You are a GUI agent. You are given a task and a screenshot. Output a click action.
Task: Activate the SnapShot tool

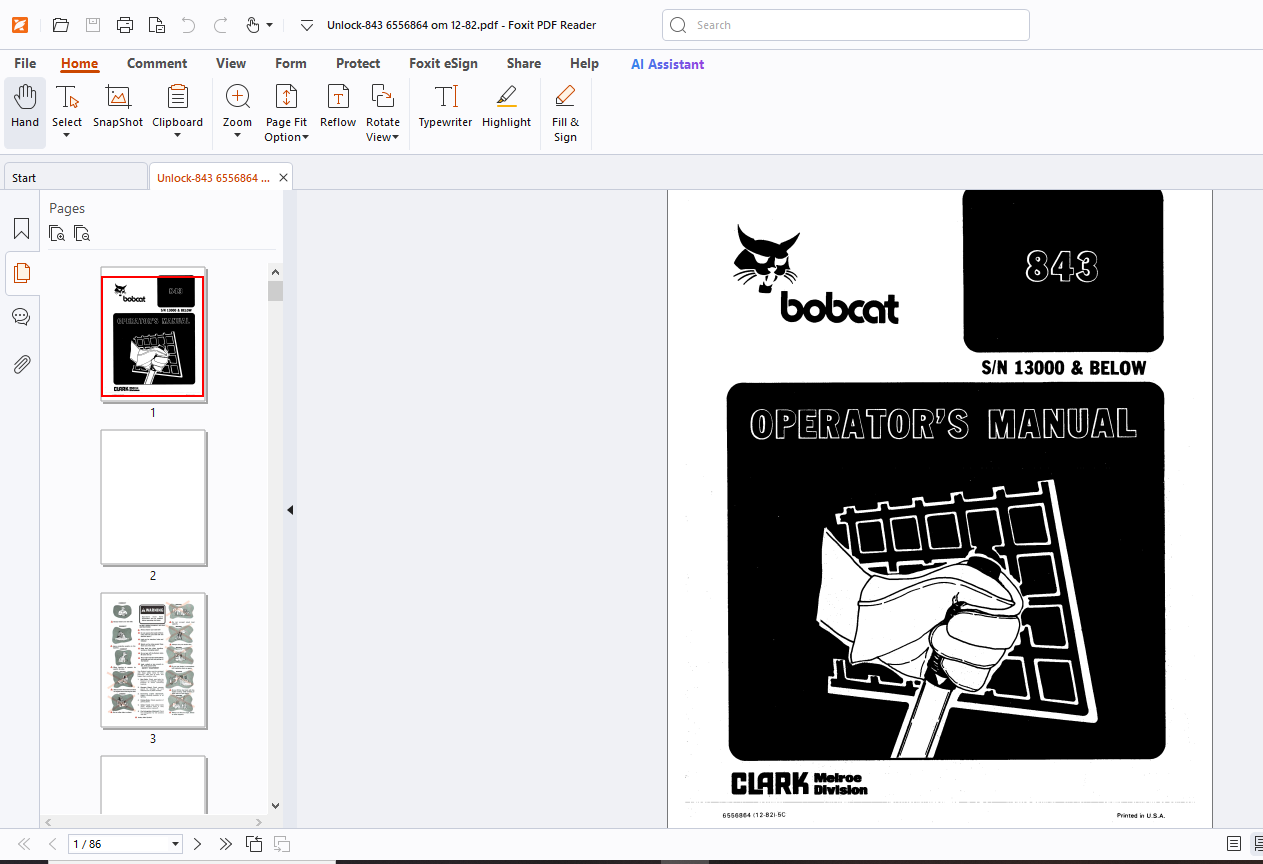pos(118,107)
